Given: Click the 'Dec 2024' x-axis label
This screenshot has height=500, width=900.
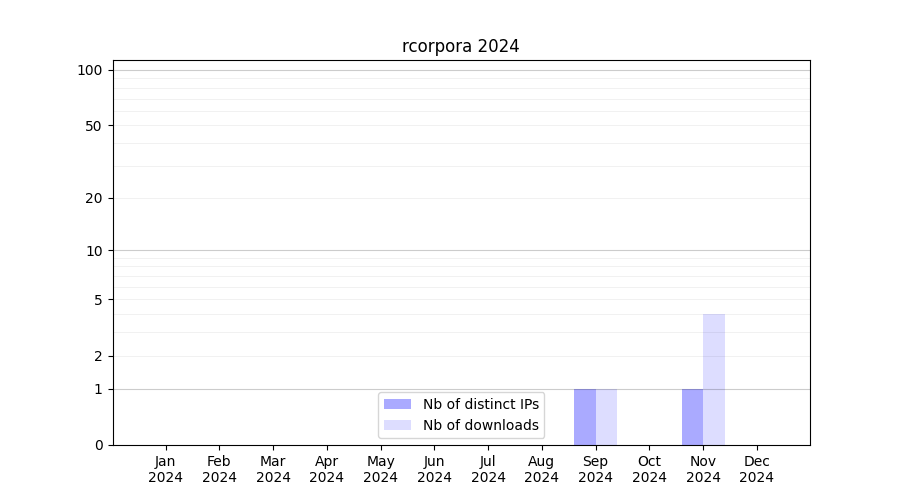Looking at the screenshot, I should click(x=756, y=469).
